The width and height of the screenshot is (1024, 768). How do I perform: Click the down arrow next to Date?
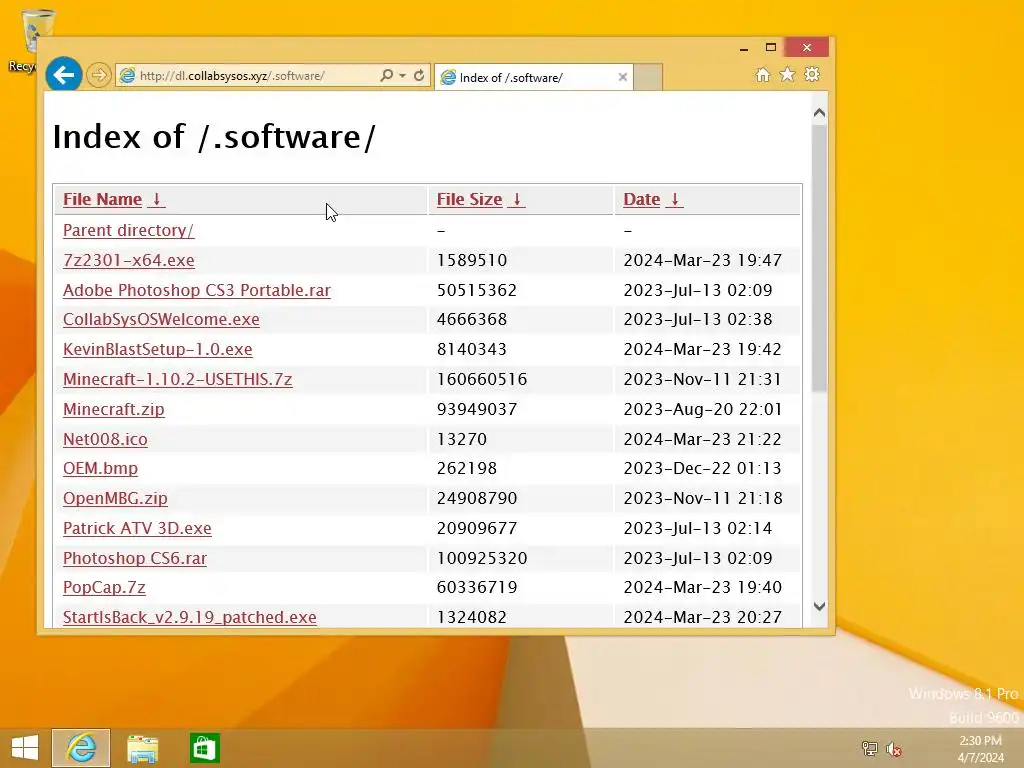click(675, 199)
